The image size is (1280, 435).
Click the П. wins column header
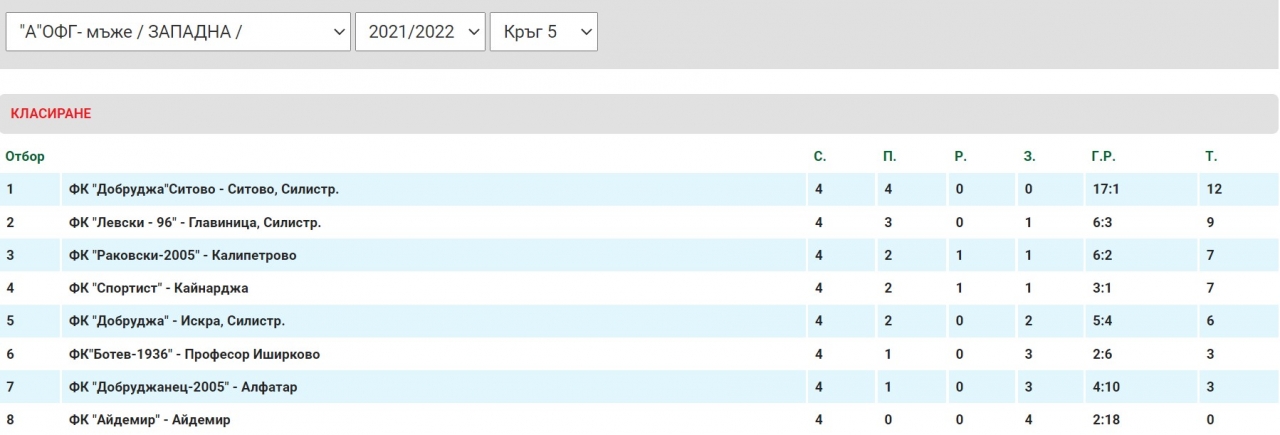click(x=889, y=157)
